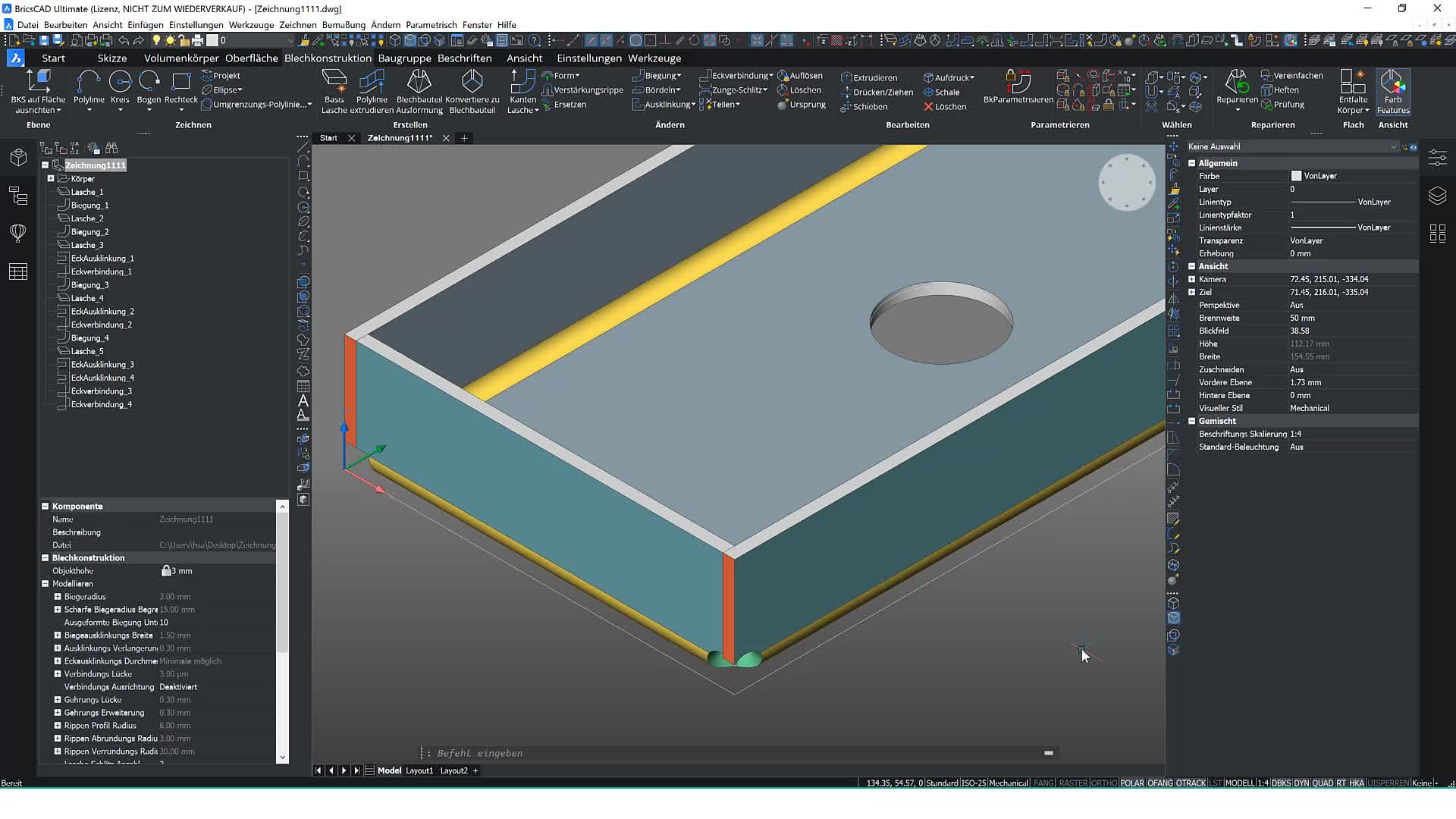Open the table panel icon on left sidebar
Screen dimensions: 1456x819
(x=18, y=271)
